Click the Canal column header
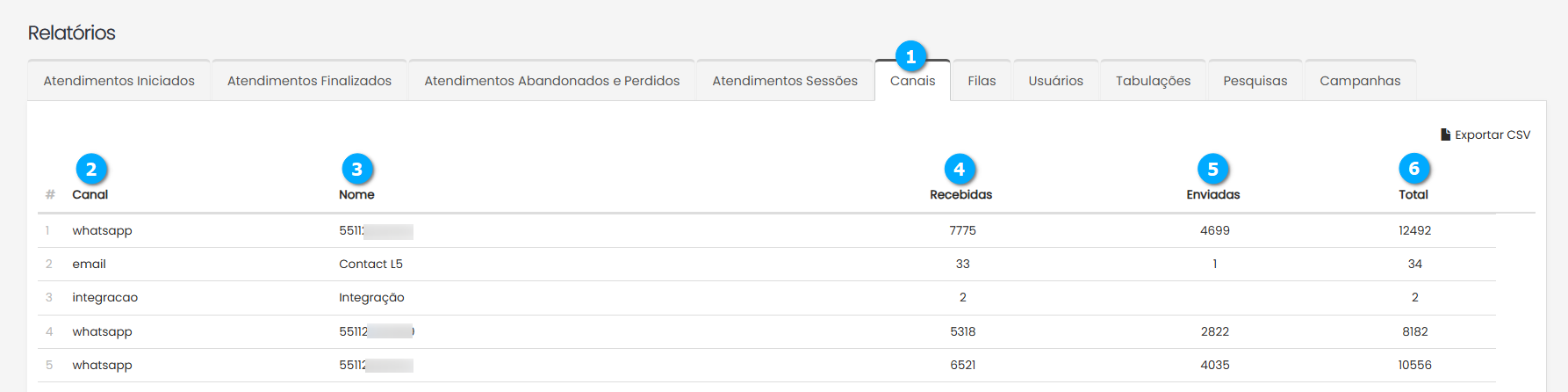The width and height of the screenshot is (1568, 392). [90, 195]
